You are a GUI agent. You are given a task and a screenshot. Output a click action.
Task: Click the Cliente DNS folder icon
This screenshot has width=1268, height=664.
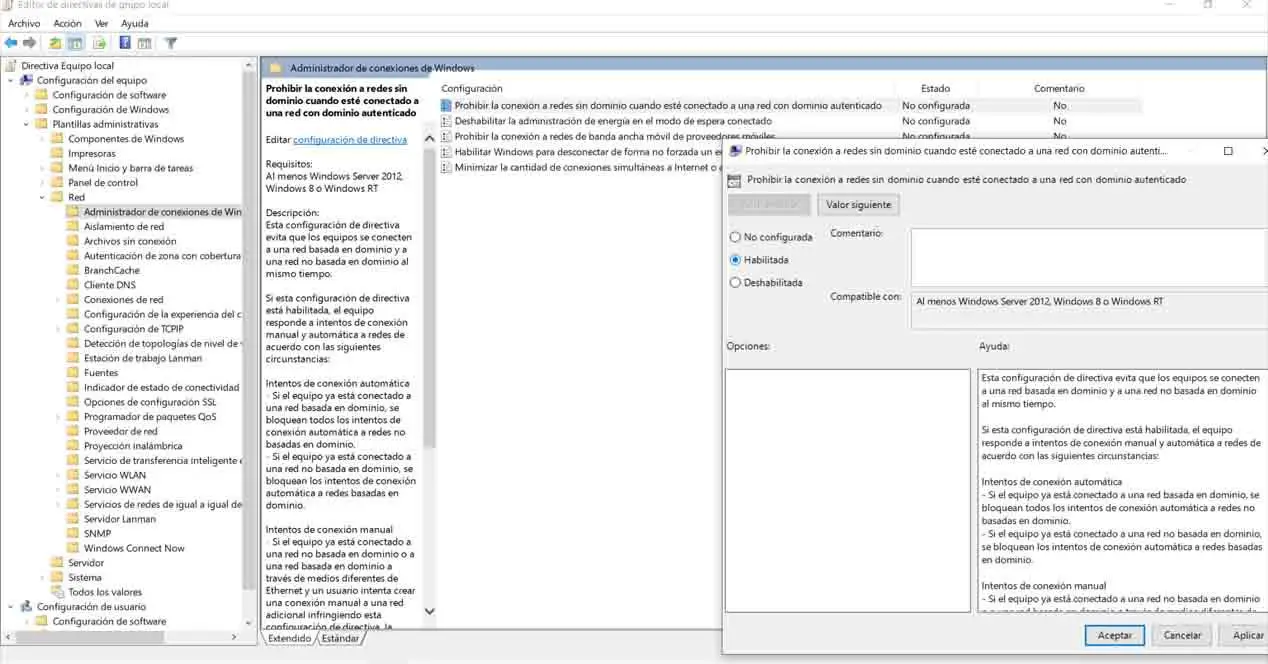tap(73, 285)
